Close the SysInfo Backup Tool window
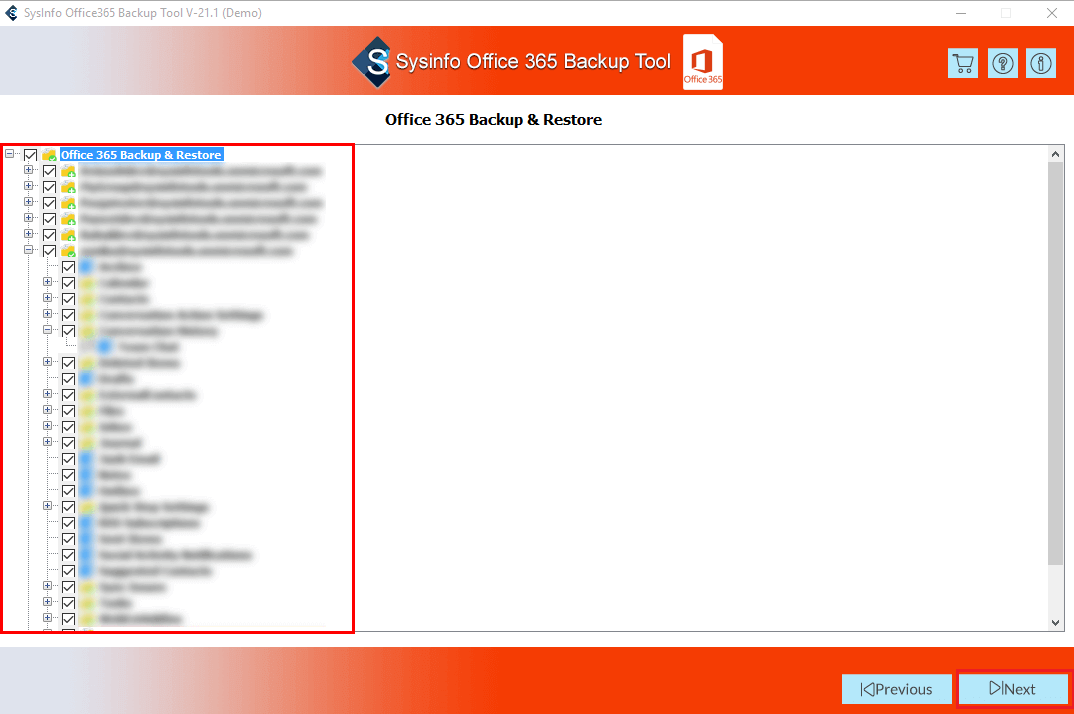Image resolution: width=1074 pixels, height=714 pixels. click(x=1052, y=13)
